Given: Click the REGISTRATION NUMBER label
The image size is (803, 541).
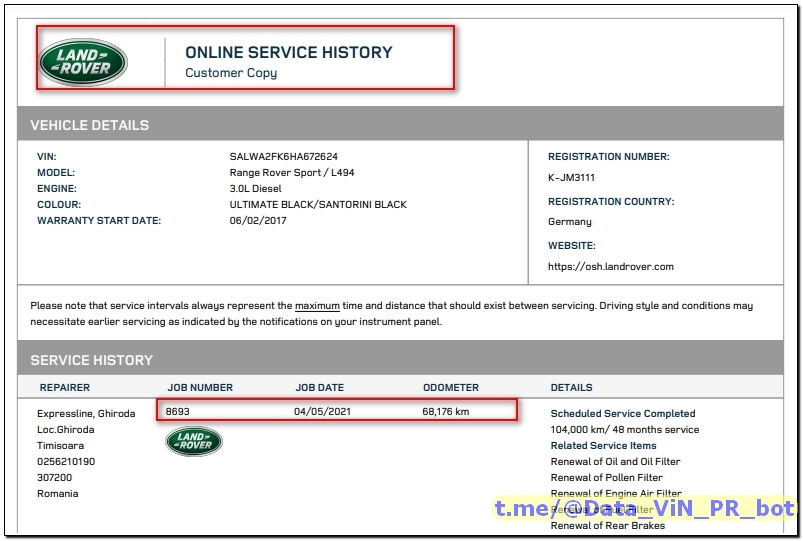Looking at the screenshot, I should pos(609,157).
